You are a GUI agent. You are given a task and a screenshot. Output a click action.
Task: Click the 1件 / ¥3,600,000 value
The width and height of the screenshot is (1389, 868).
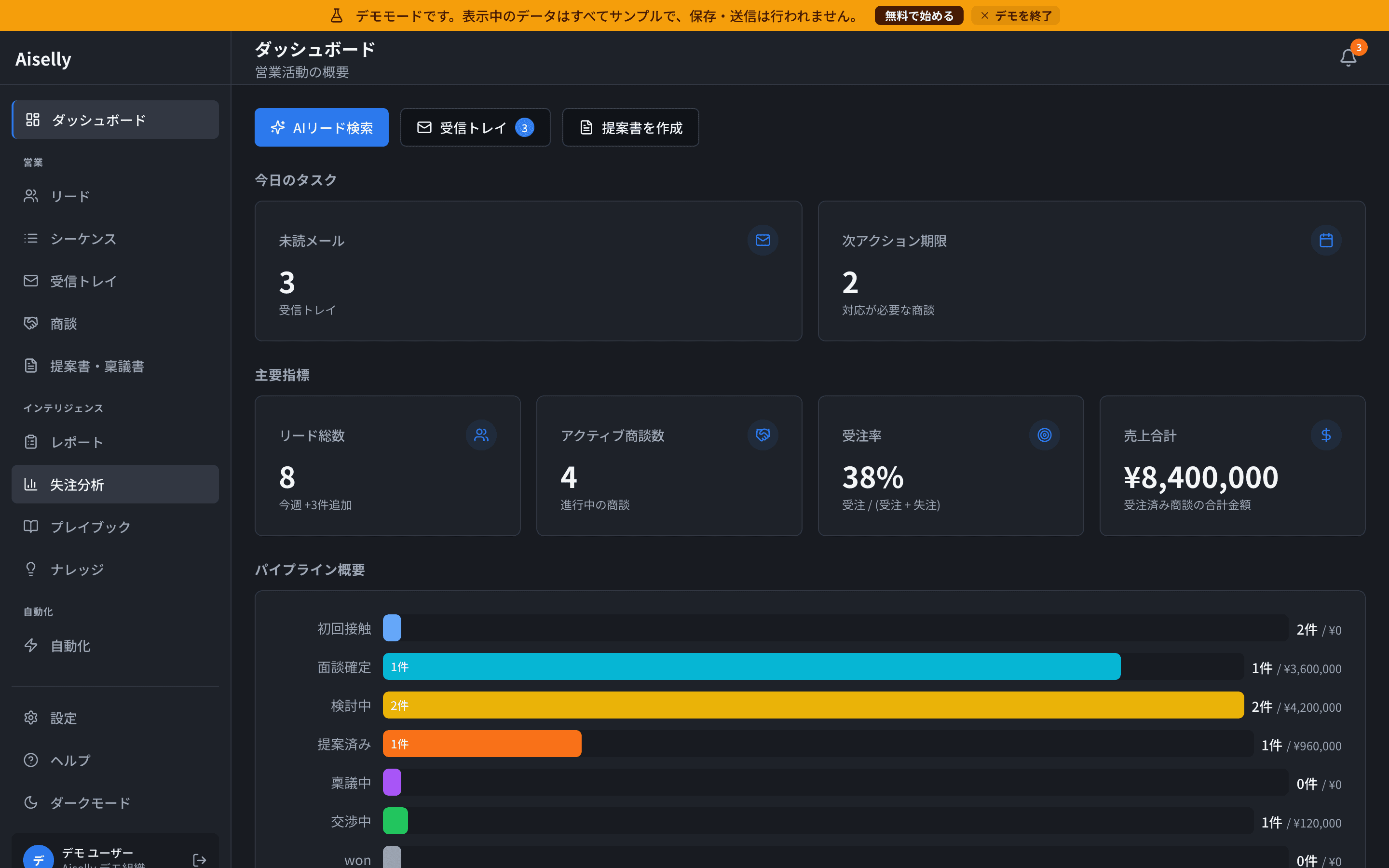click(x=1296, y=668)
